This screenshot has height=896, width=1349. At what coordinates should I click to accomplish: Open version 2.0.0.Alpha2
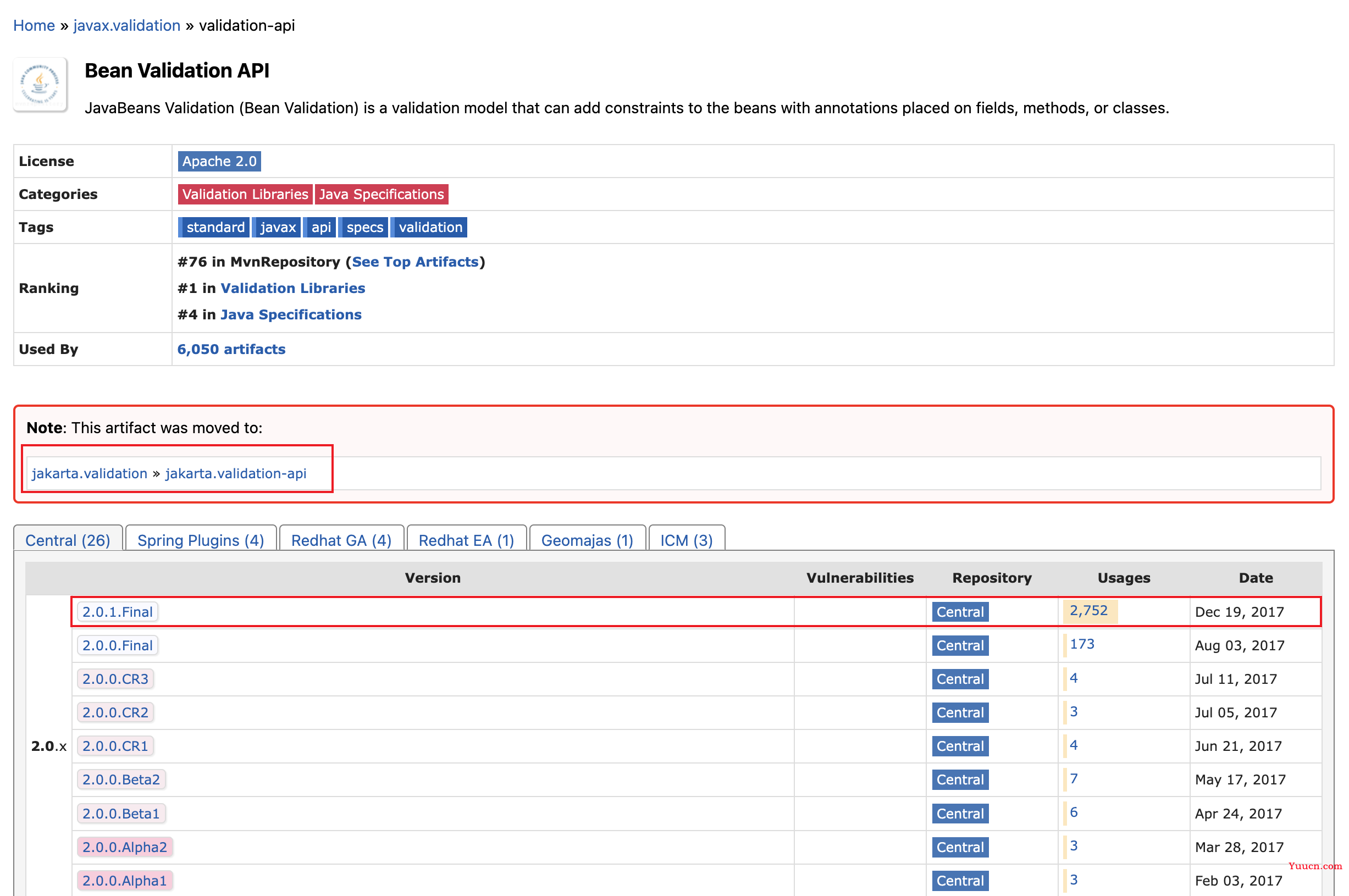(x=125, y=848)
